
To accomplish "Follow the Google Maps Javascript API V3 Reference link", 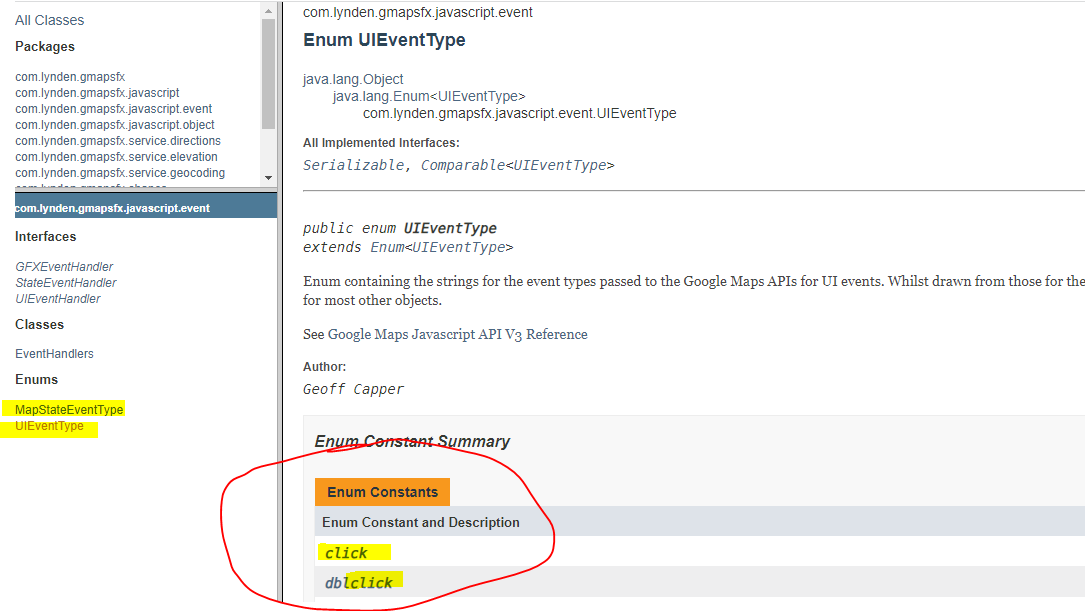I will click(458, 335).
